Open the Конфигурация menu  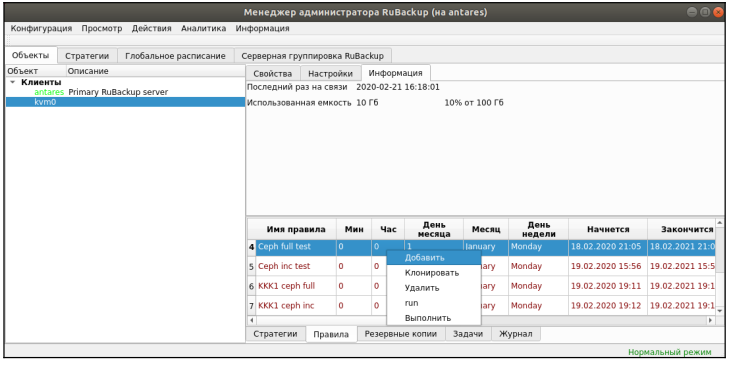(x=41, y=28)
